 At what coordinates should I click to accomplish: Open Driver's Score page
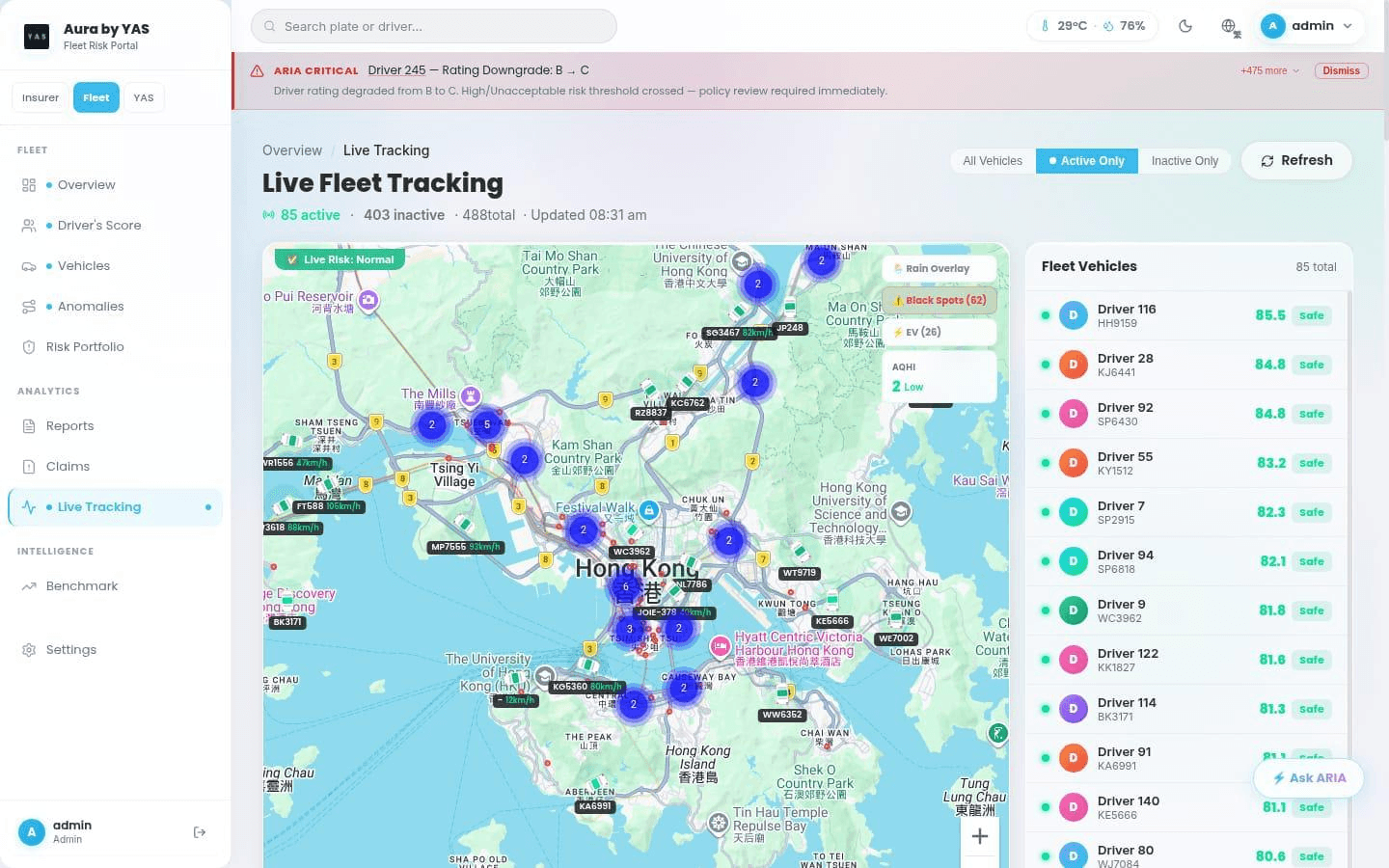pyautogui.click(x=116, y=226)
